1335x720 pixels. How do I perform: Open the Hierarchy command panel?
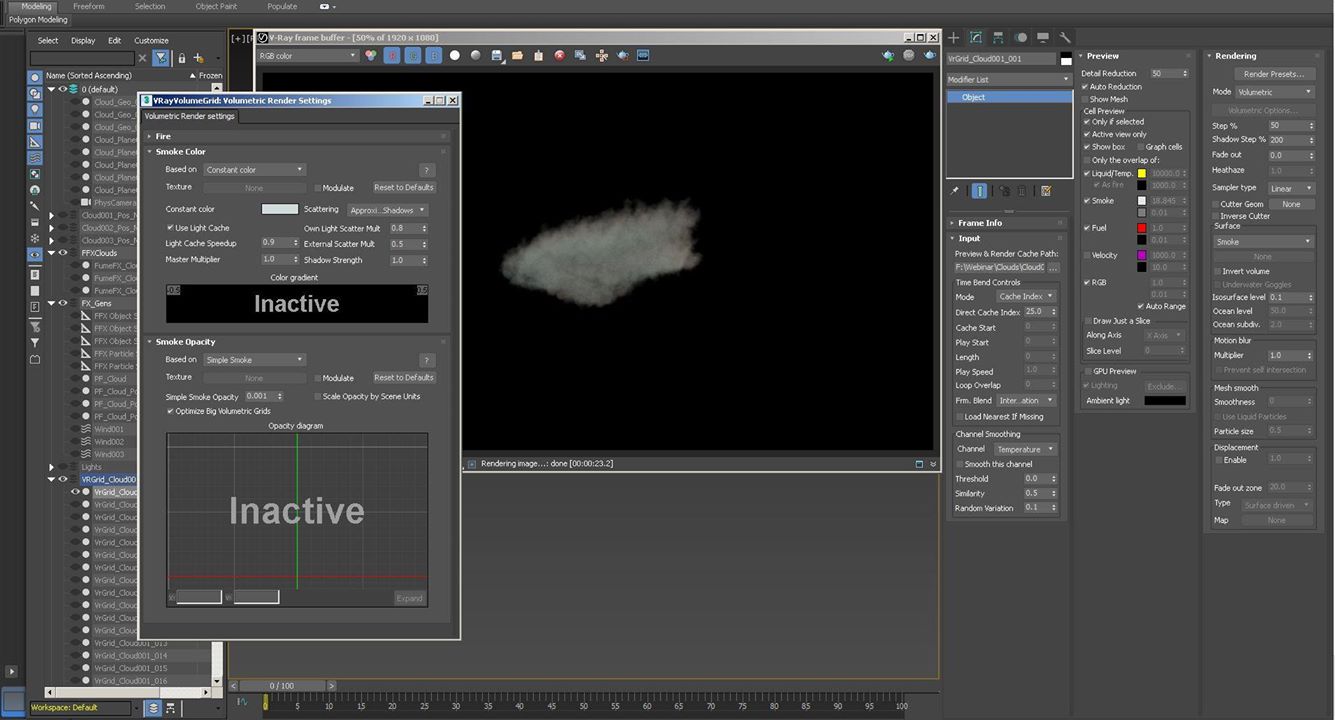(x=998, y=38)
